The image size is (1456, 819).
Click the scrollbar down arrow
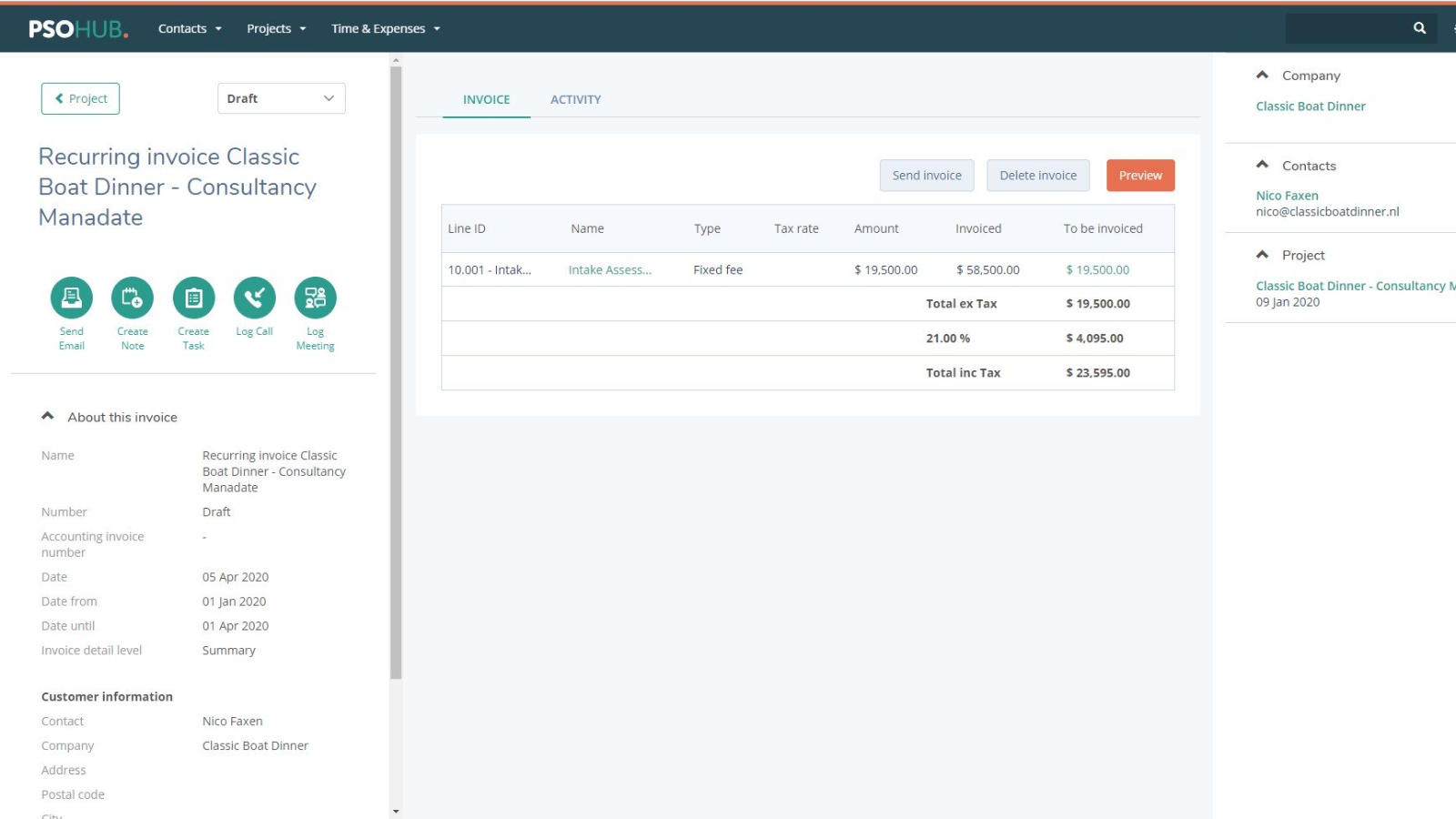(395, 811)
